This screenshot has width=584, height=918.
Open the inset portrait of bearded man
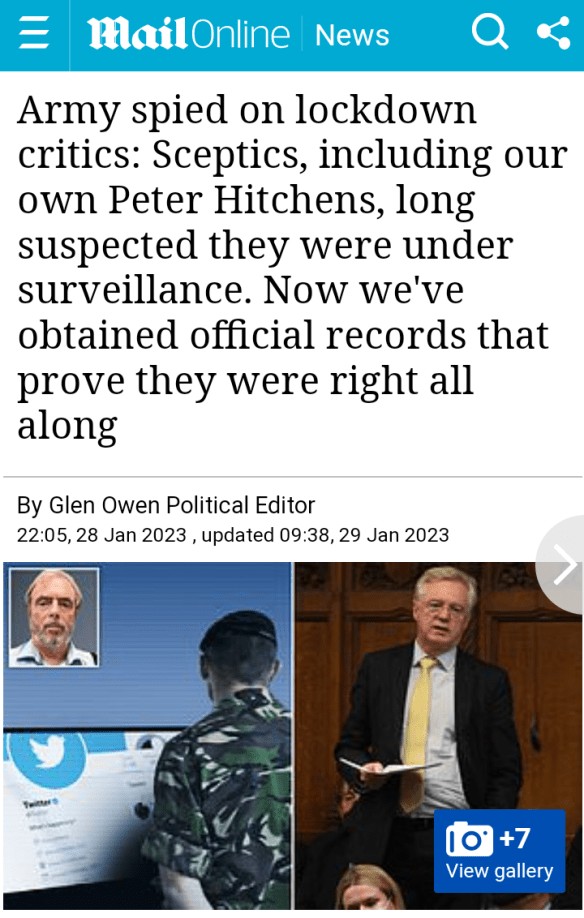click(x=54, y=617)
